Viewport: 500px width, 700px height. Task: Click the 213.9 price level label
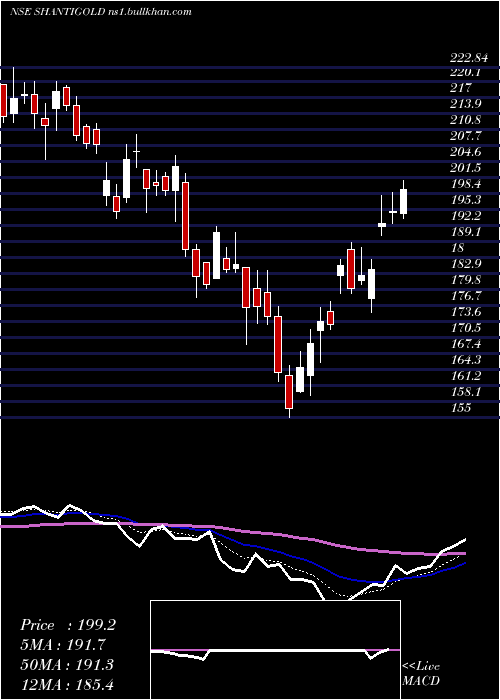click(466, 104)
